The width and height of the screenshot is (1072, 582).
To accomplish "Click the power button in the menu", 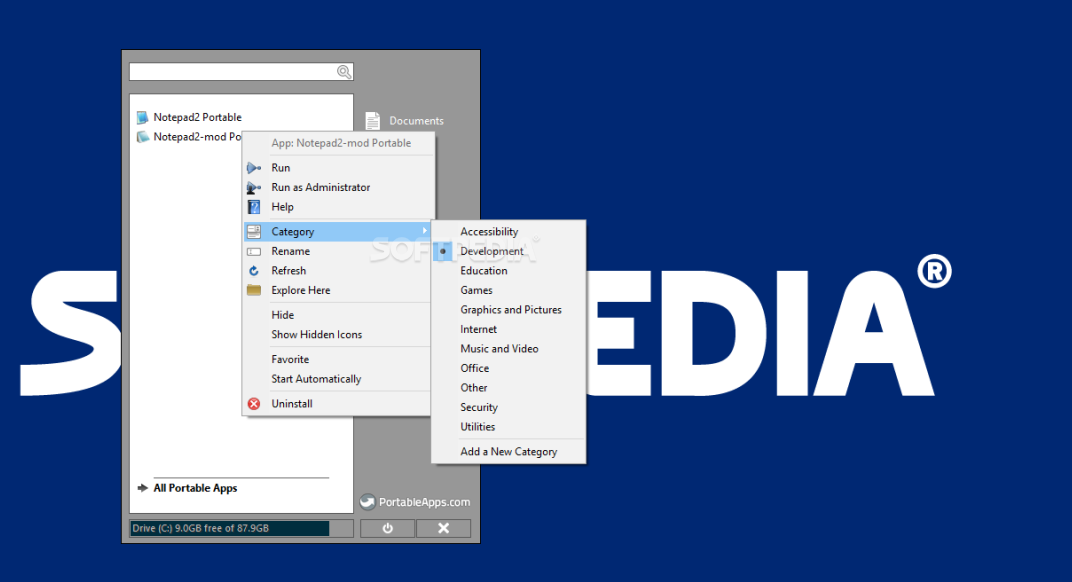I will point(388,528).
